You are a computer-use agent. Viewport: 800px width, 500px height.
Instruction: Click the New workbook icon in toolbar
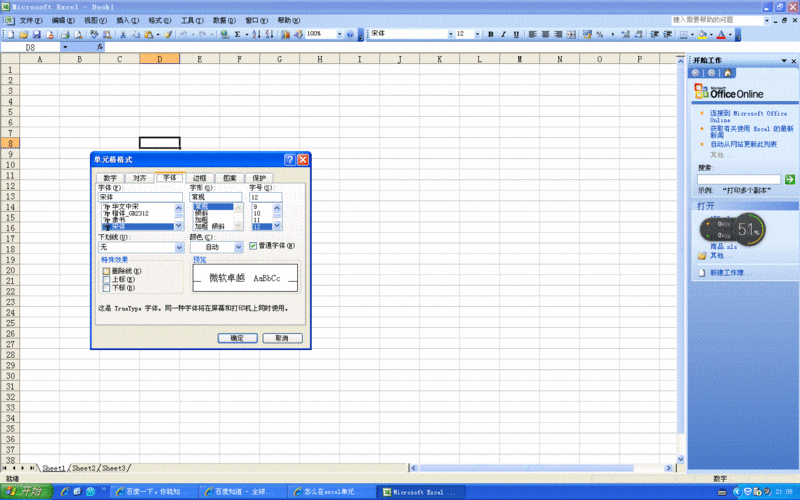click(x=11, y=34)
